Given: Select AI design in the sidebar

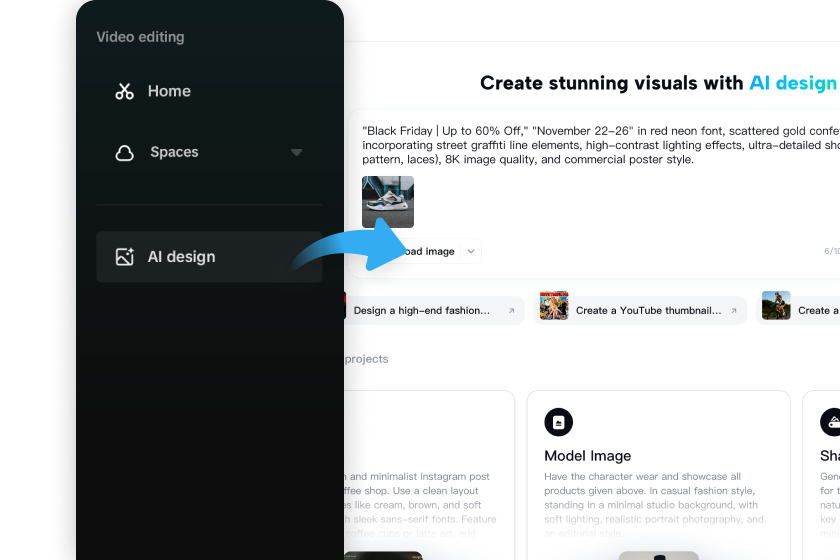Looking at the screenshot, I should coord(181,257).
